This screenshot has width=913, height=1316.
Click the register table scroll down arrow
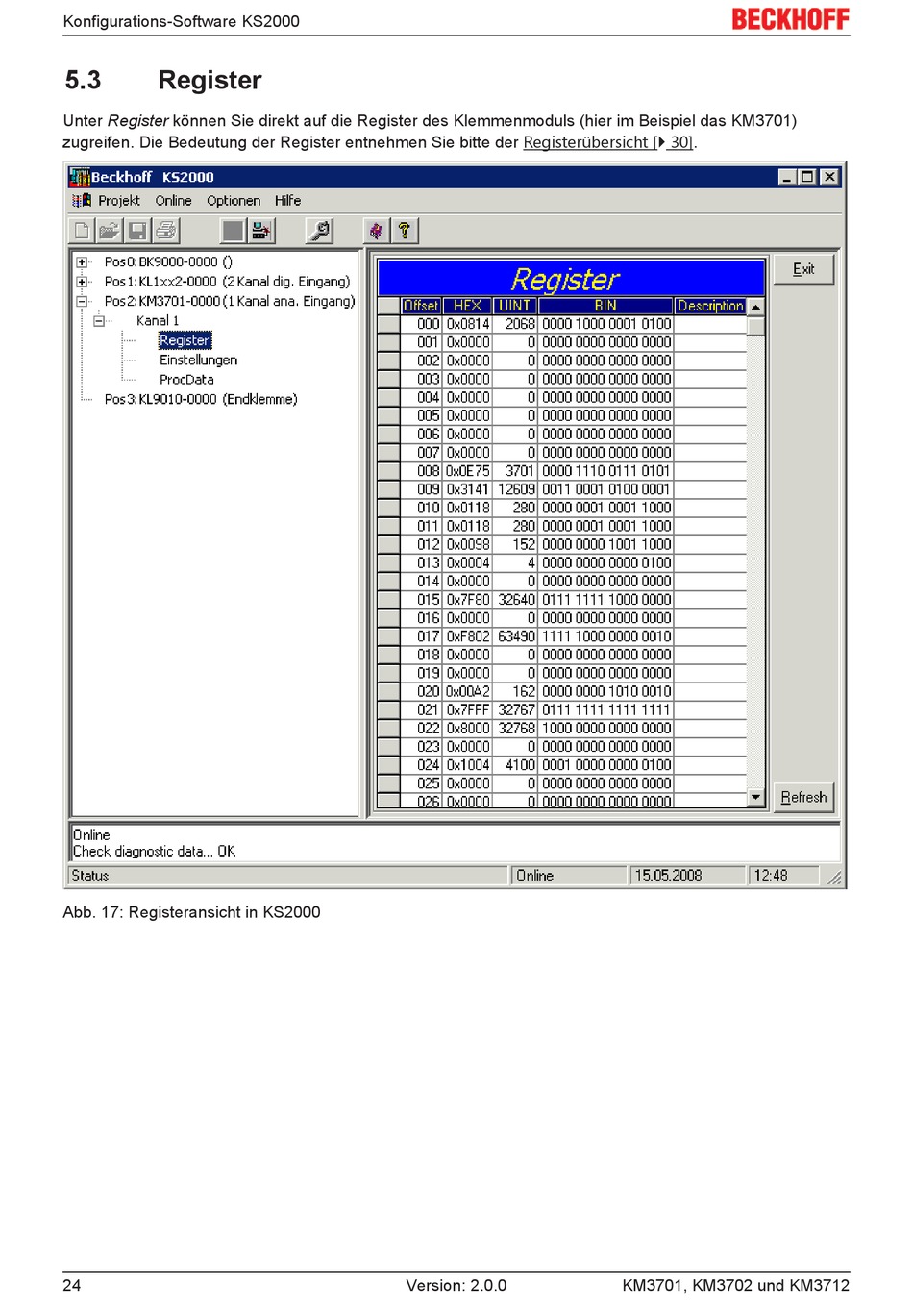(x=755, y=798)
